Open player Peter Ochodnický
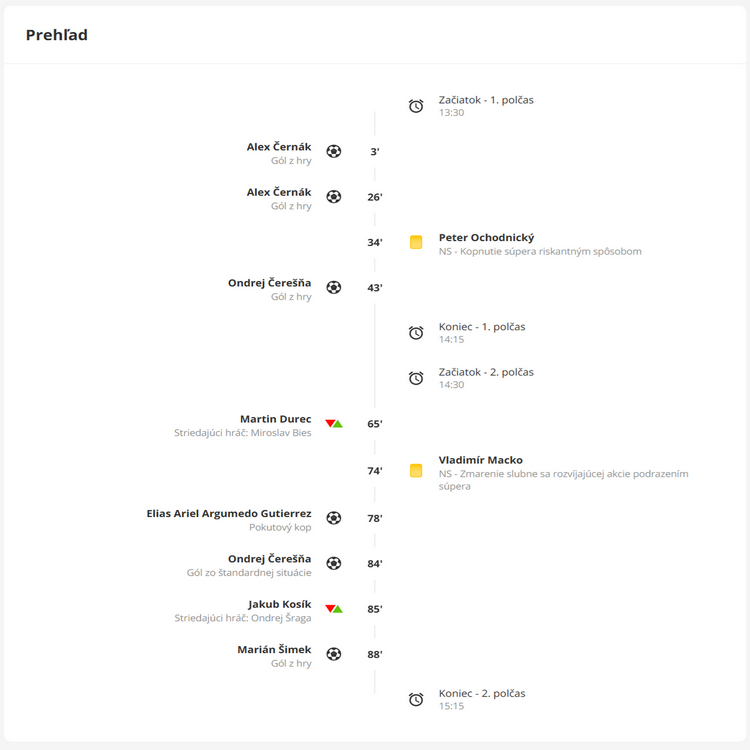The height and width of the screenshot is (750, 750). click(486, 238)
